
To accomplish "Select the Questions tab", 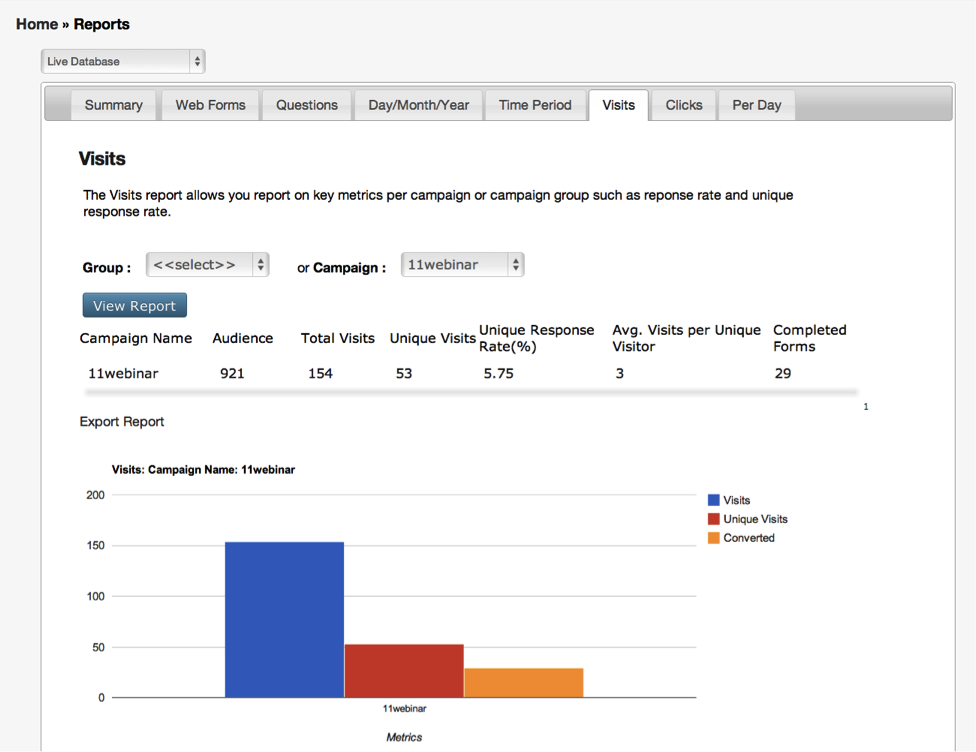I will coord(306,105).
